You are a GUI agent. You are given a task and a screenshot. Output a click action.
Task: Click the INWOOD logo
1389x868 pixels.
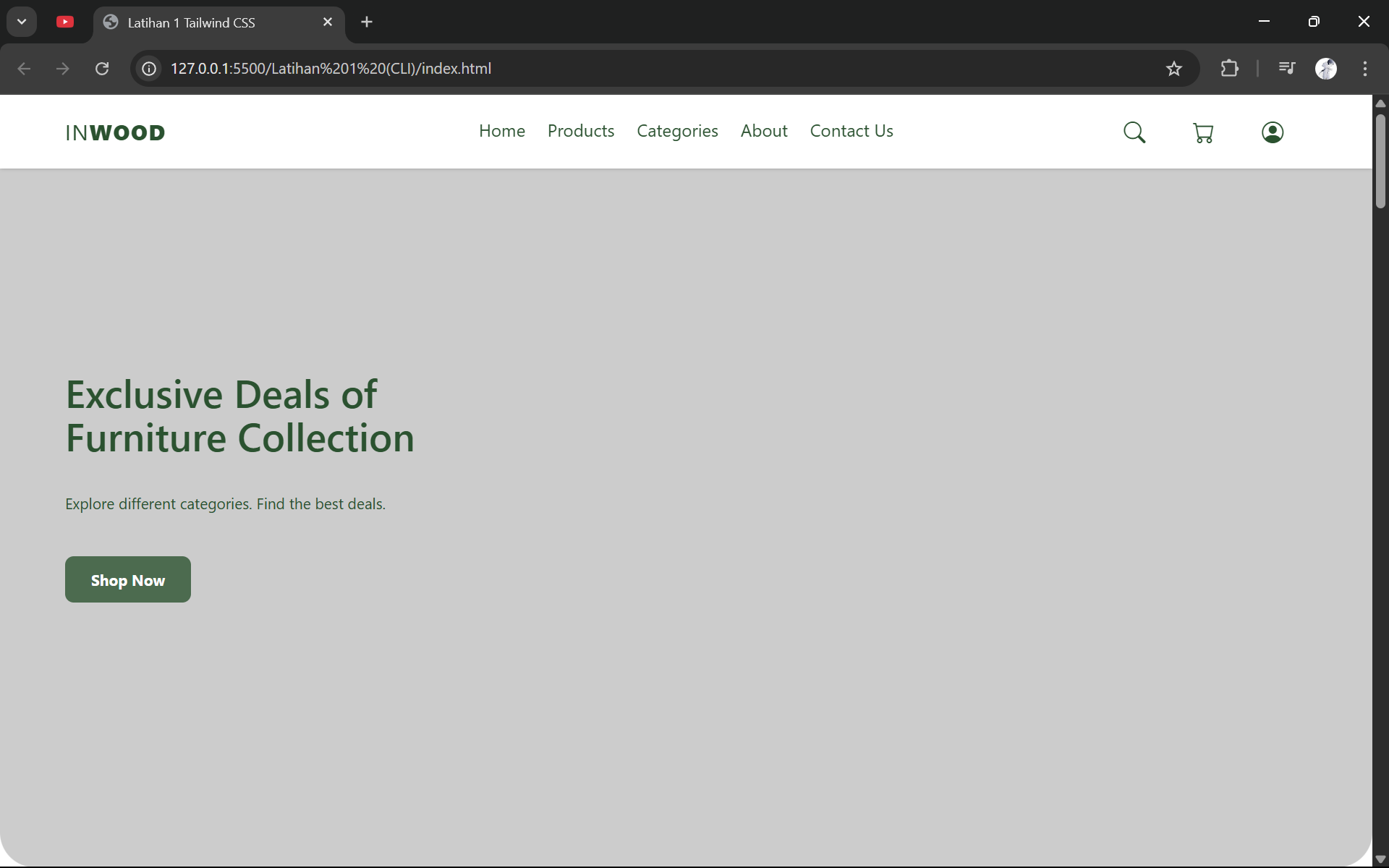pos(114,132)
